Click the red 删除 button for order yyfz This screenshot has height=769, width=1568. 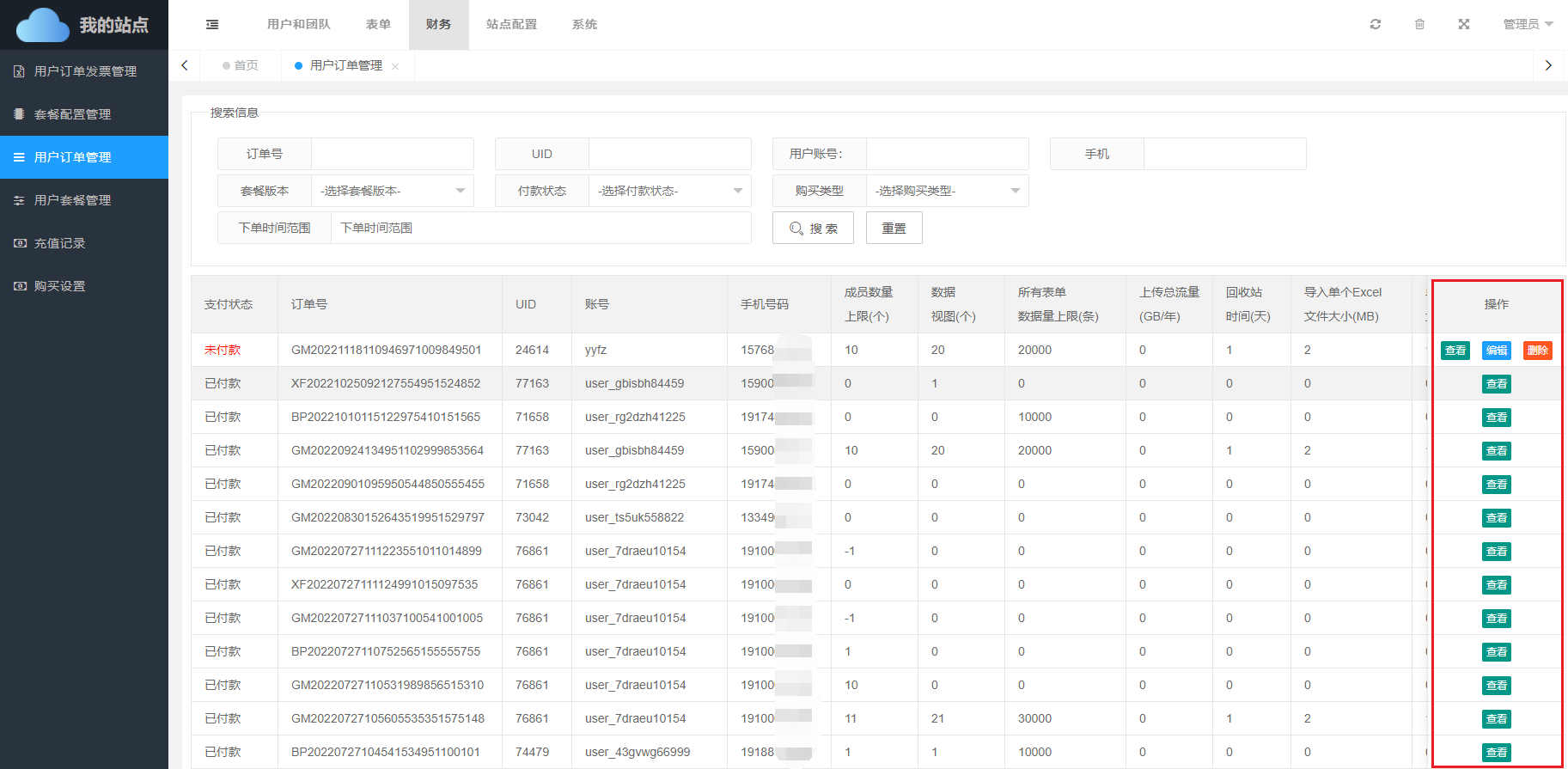1537,351
